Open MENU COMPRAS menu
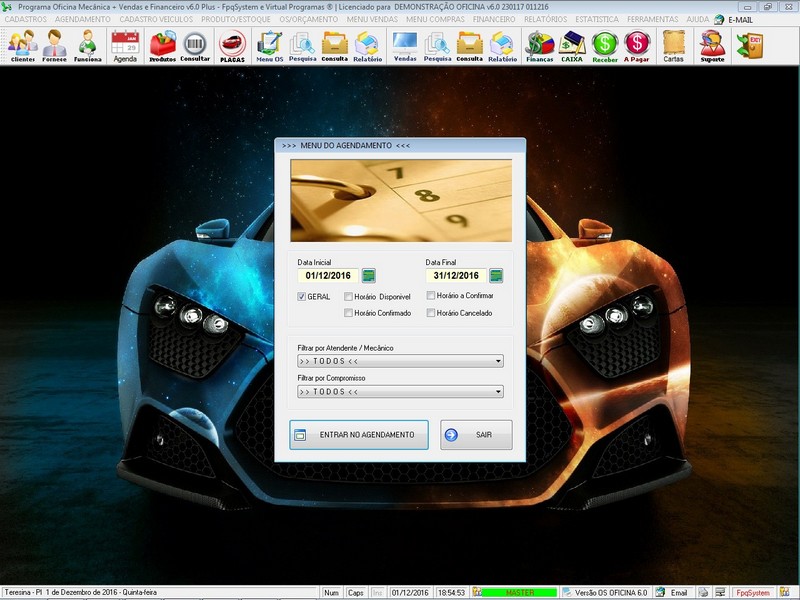The height and width of the screenshot is (600, 800). pyautogui.click(x=435, y=19)
